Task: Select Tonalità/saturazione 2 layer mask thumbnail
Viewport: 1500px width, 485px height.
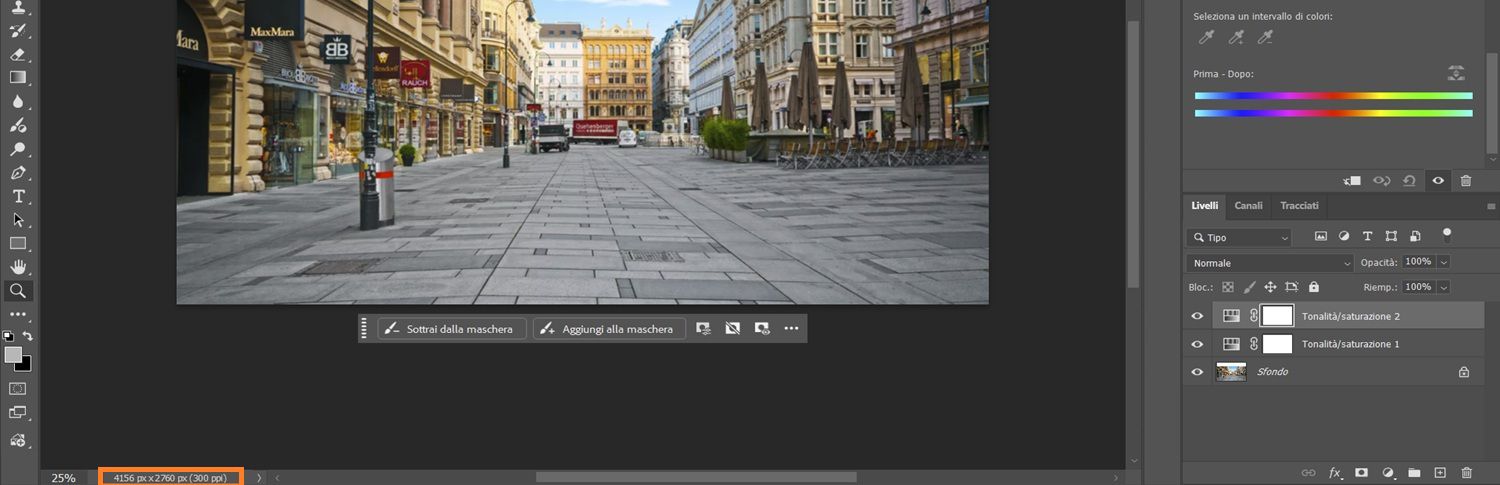Action: coord(1278,316)
